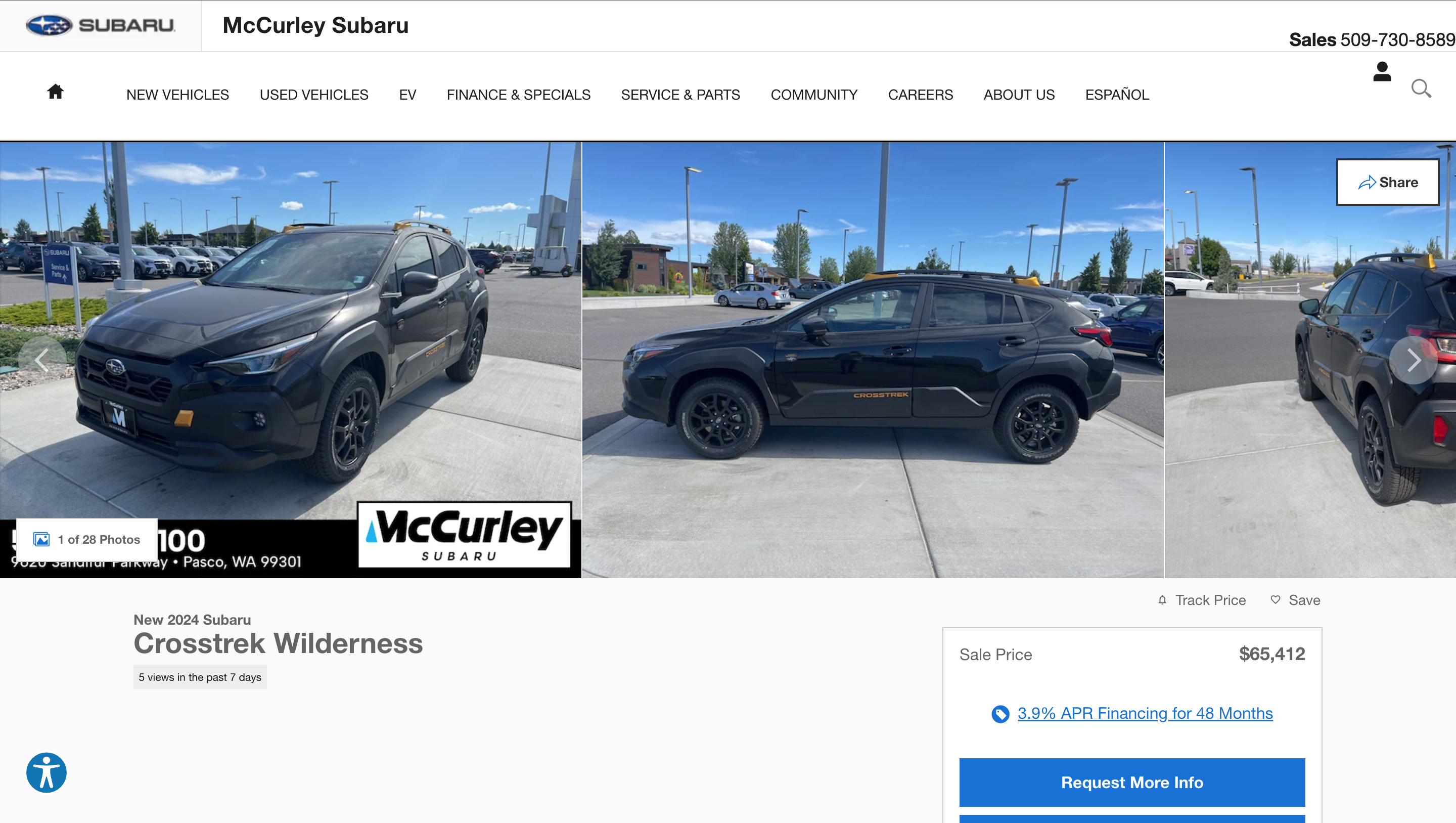Expand the Finance & Specials menu
Viewport: 1456px width, 823px height.
coord(518,95)
